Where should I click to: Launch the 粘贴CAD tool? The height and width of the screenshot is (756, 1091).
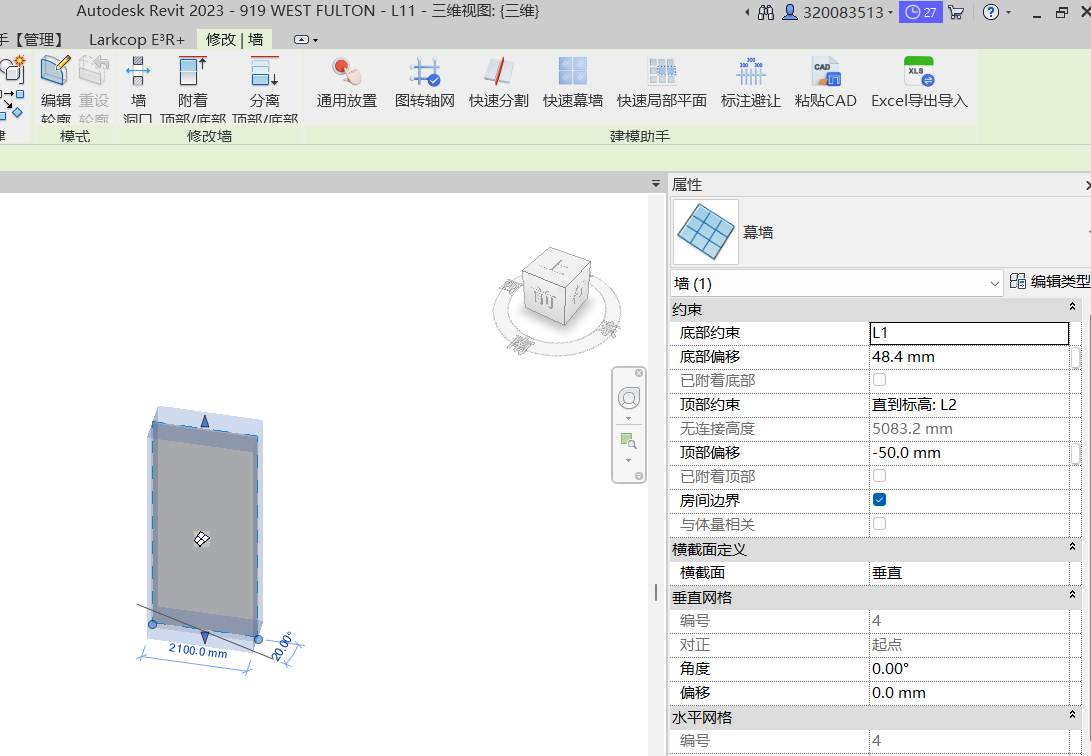tap(825, 74)
